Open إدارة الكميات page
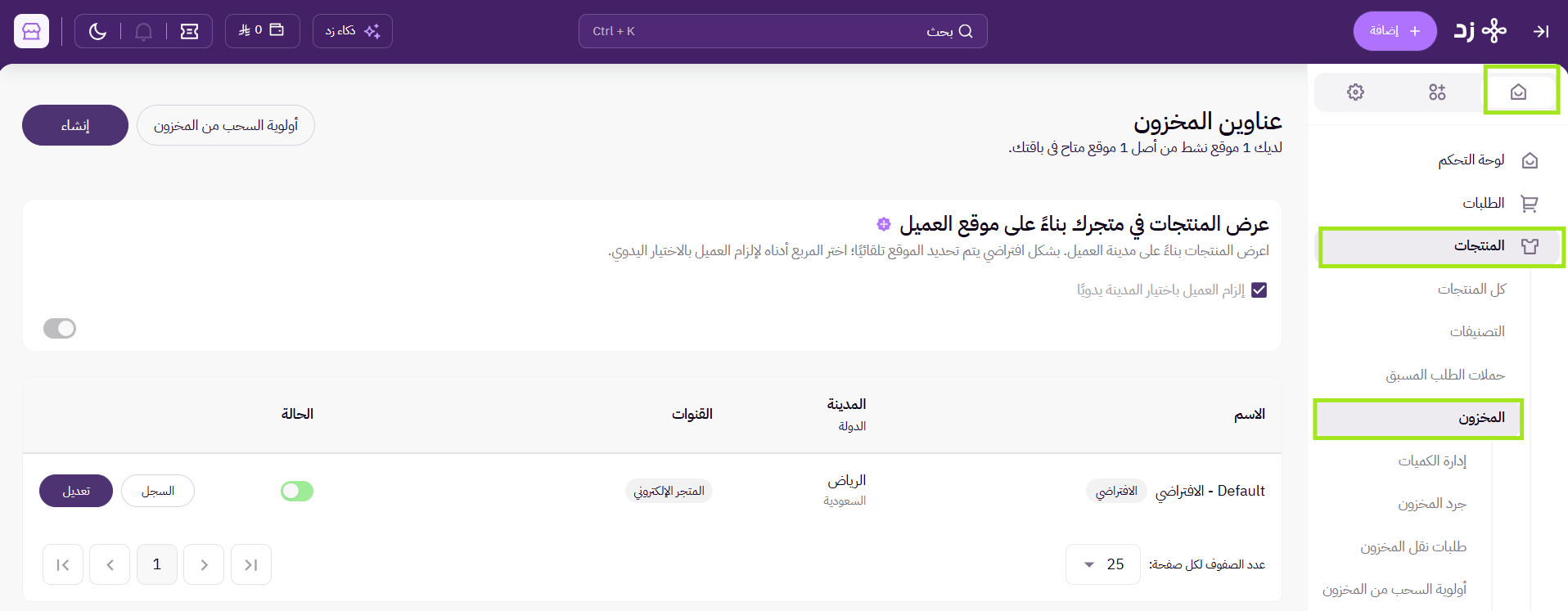 click(x=1432, y=460)
